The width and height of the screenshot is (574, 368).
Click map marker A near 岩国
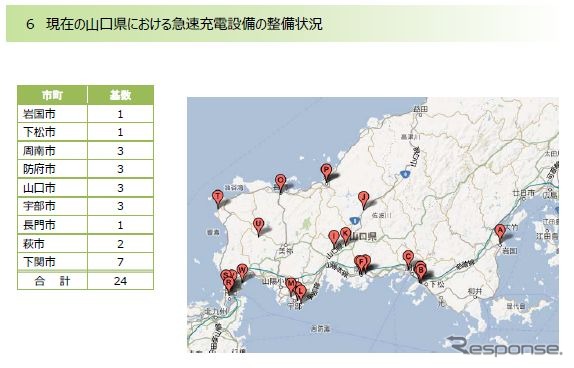500,233
